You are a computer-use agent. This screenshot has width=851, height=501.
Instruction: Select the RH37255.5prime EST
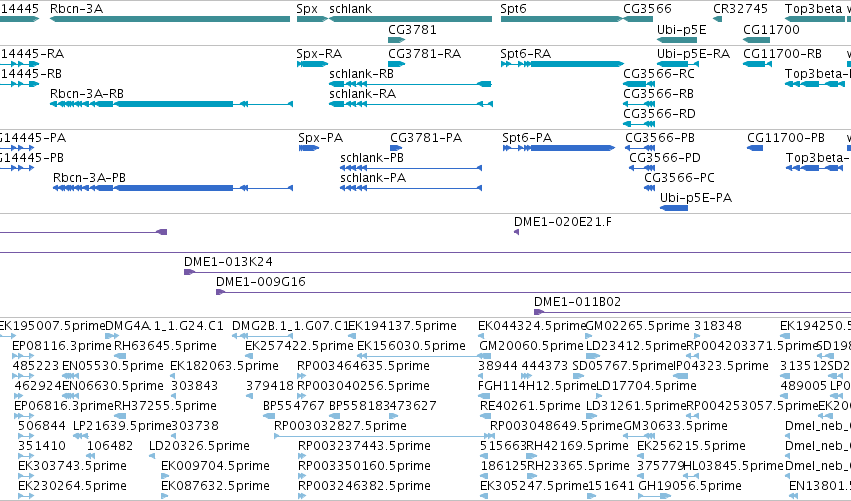[120, 416]
